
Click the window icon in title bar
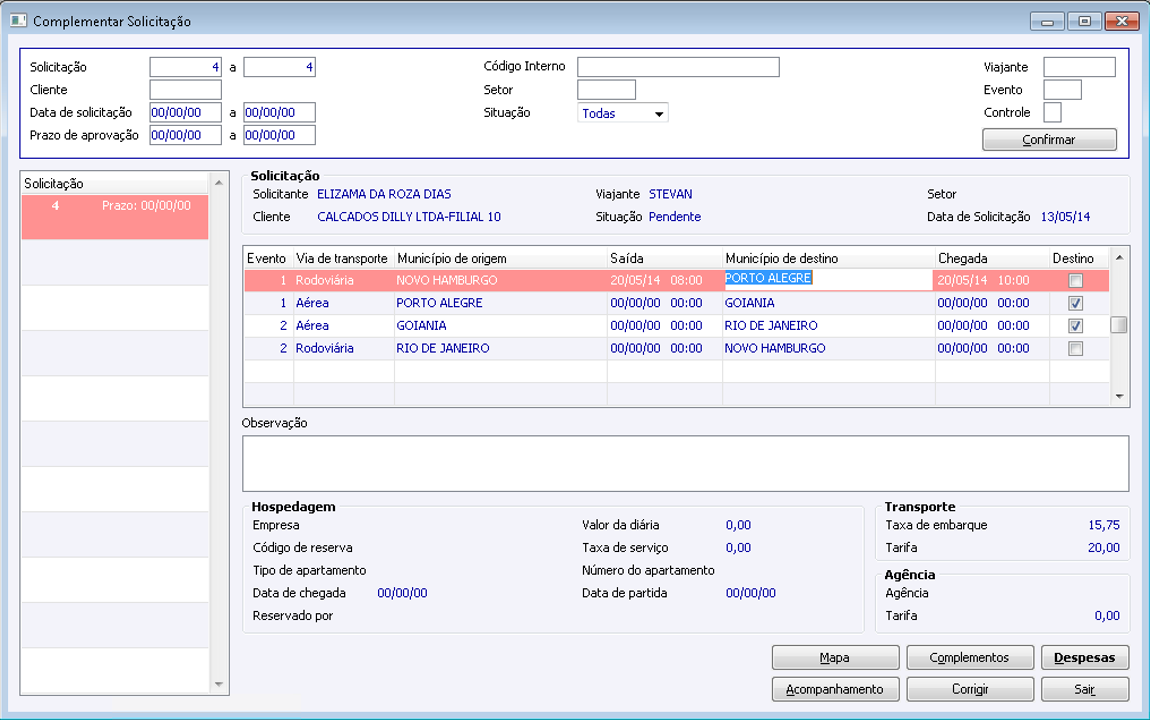[x=18, y=21]
